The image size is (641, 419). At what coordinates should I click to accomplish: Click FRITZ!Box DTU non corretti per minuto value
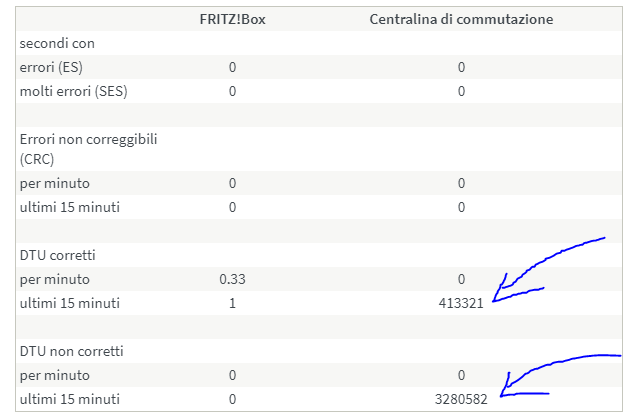pyautogui.click(x=232, y=375)
